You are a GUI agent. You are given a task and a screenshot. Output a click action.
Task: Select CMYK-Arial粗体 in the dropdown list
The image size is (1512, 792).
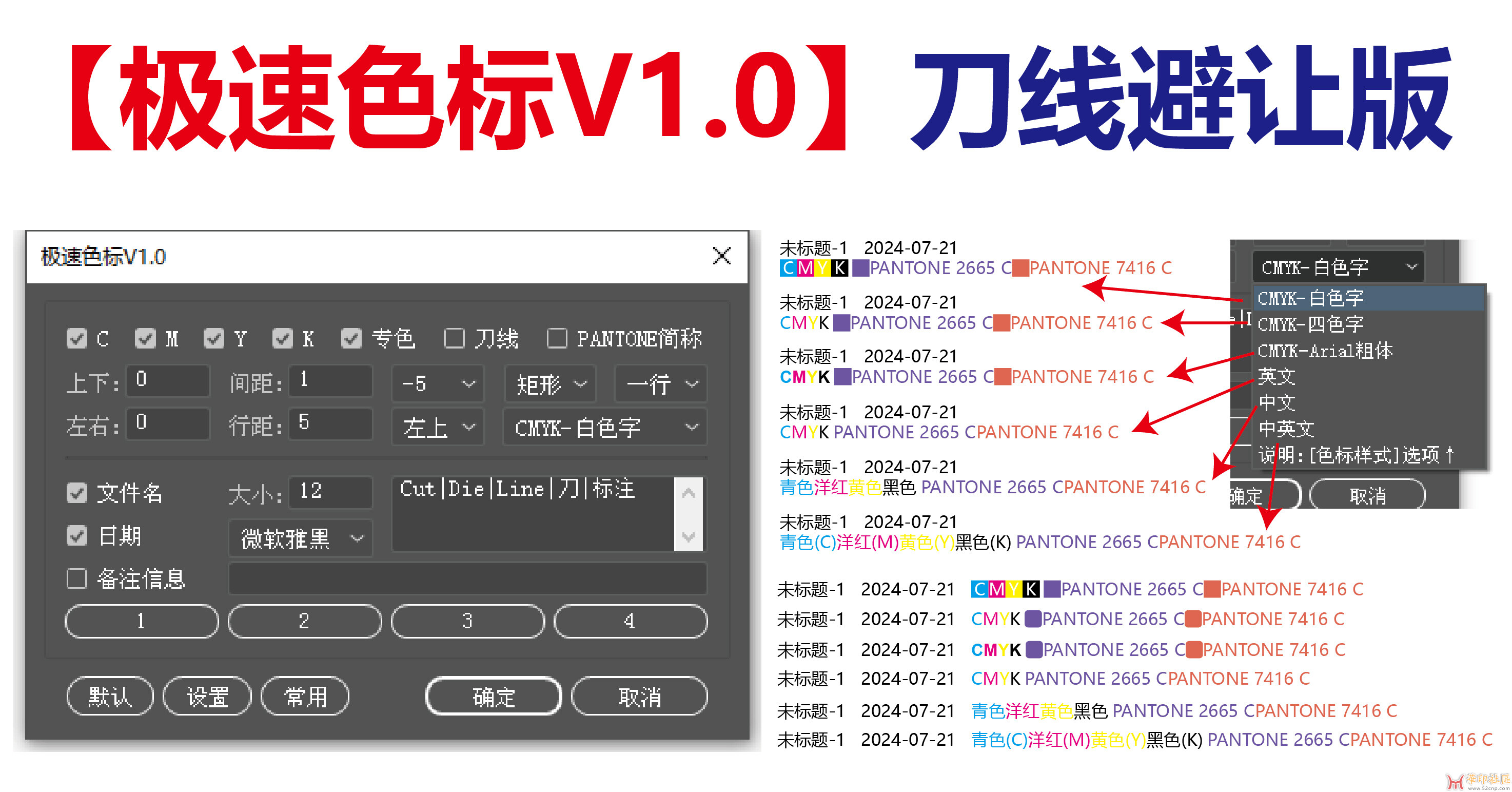[1368, 351]
